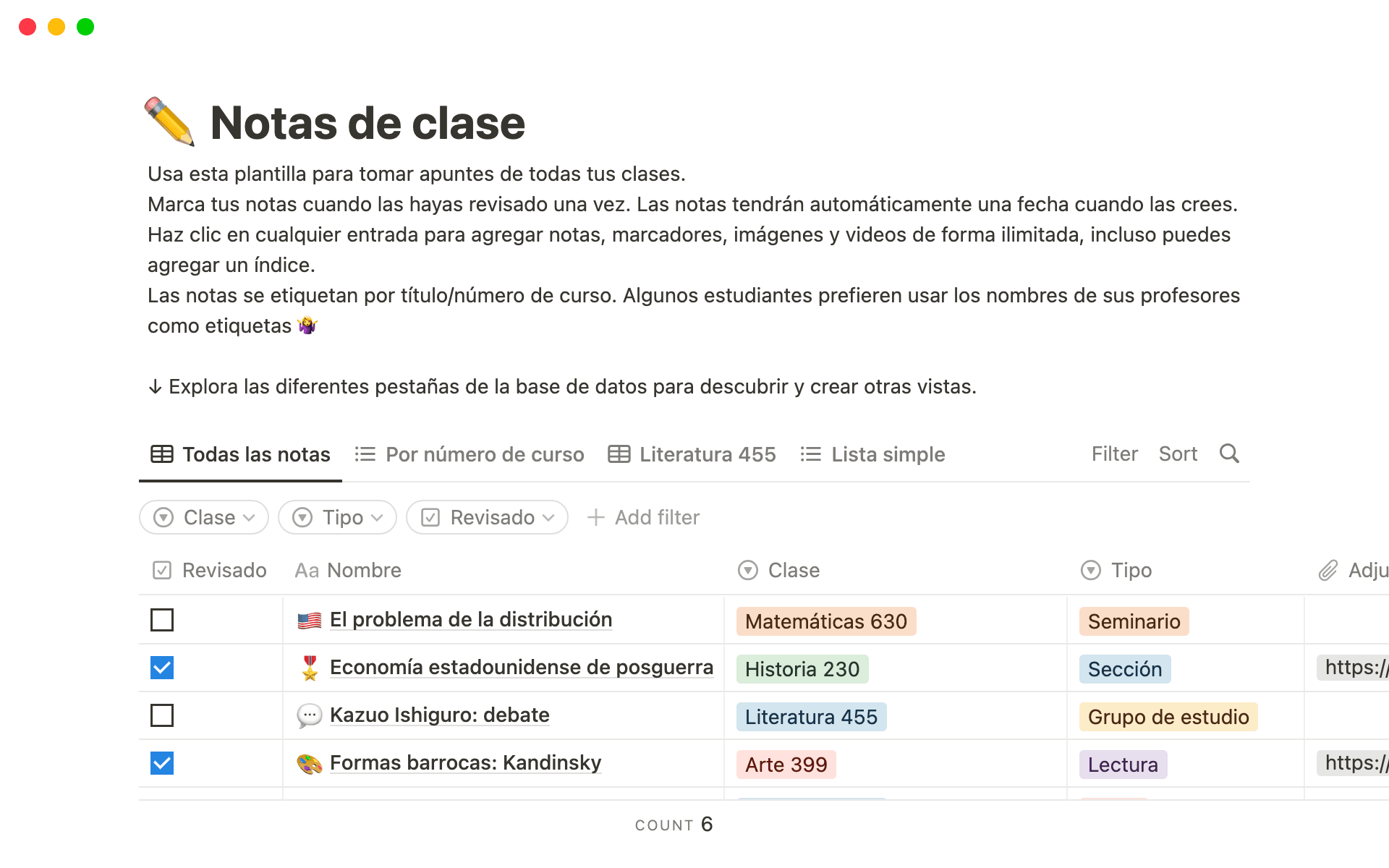This screenshot has height=868, width=1389.
Task: Mark Kazuo Ishiguro: debate as revisado
Action: [161, 715]
